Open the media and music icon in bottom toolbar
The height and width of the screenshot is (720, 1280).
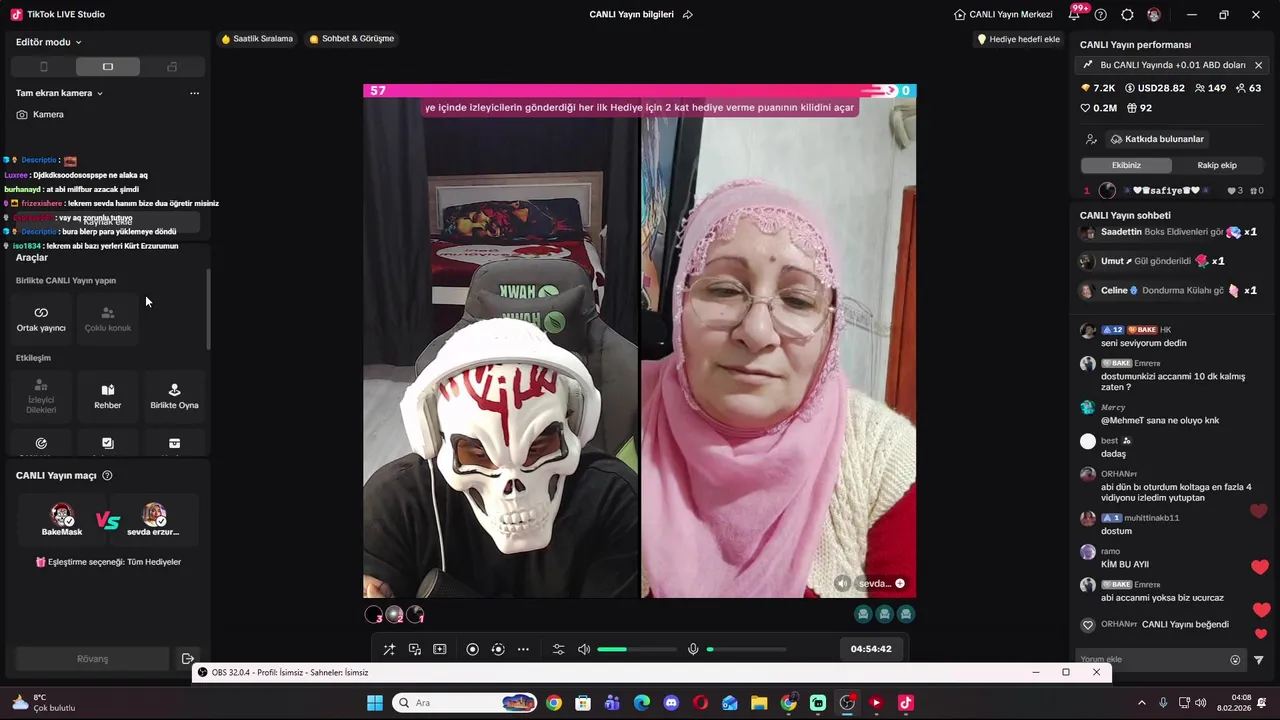click(414, 649)
